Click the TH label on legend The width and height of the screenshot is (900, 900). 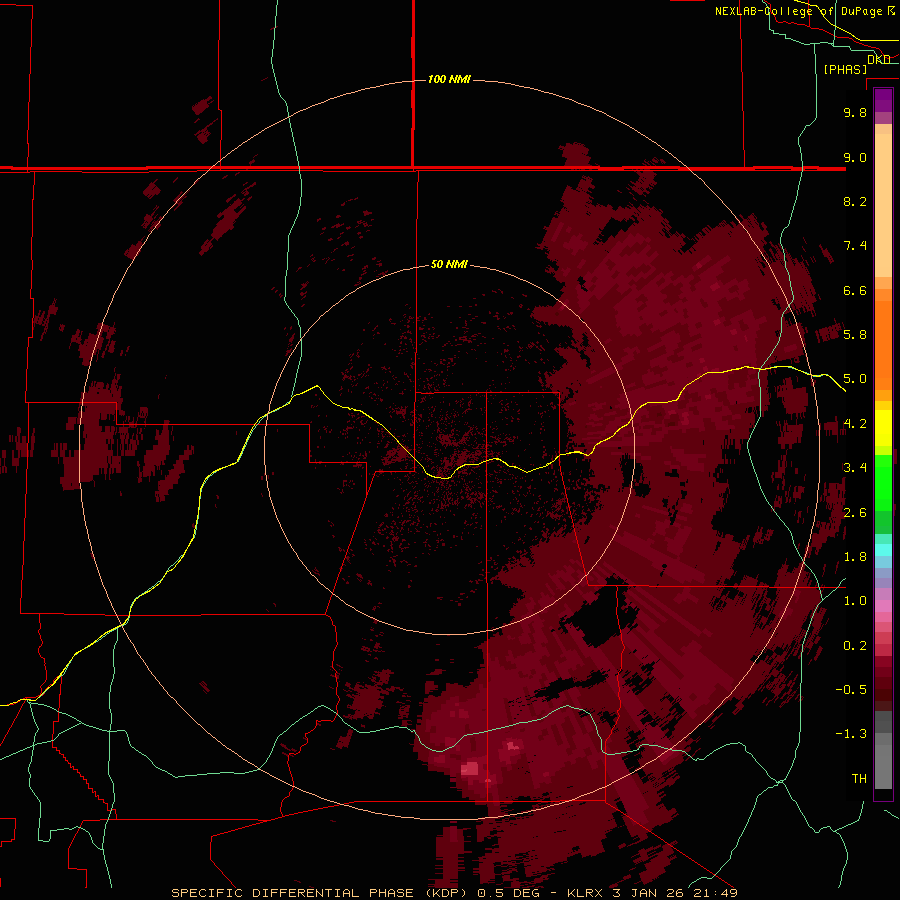(x=859, y=779)
